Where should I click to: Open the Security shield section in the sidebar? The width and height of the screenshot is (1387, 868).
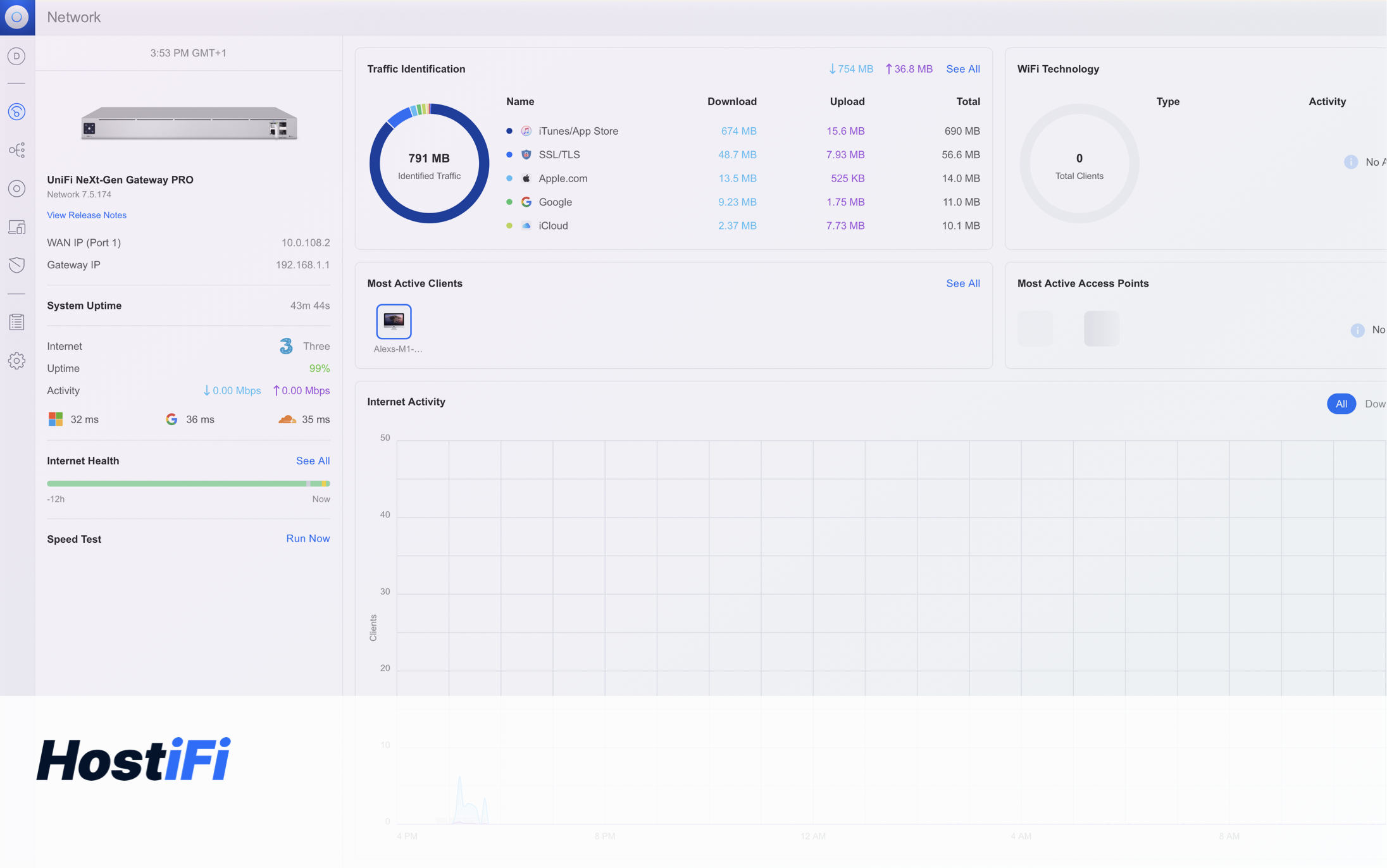point(17,265)
